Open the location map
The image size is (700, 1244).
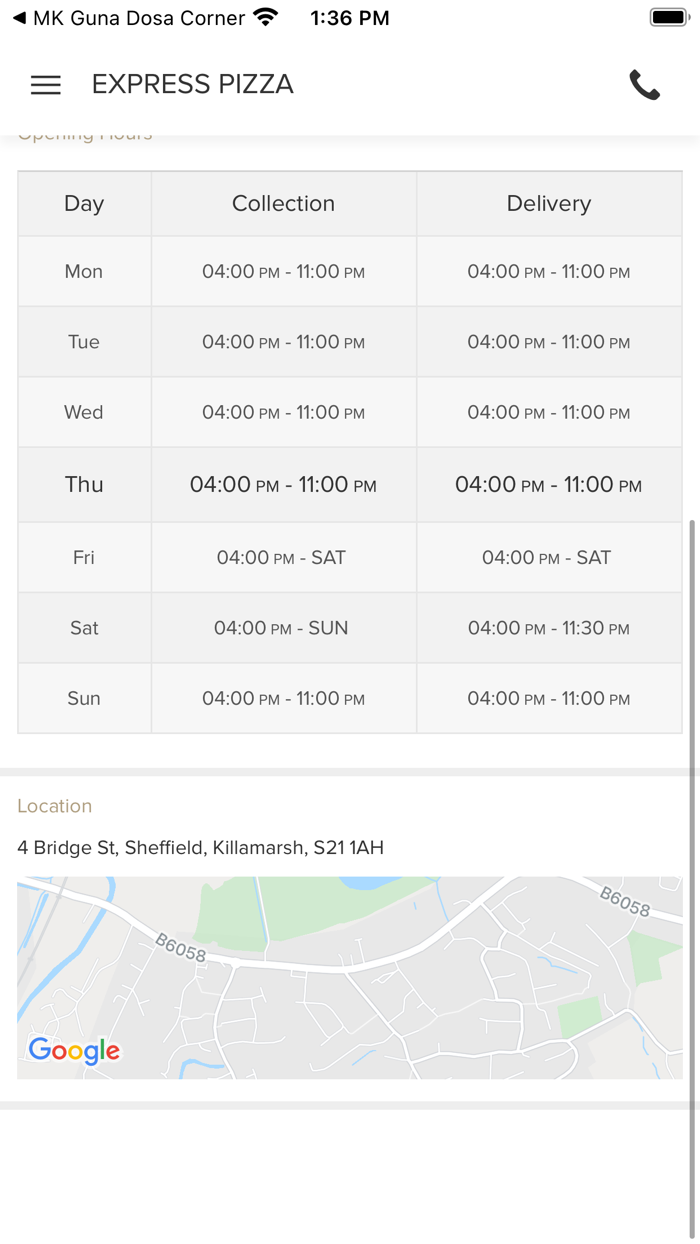click(x=350, y=977)
